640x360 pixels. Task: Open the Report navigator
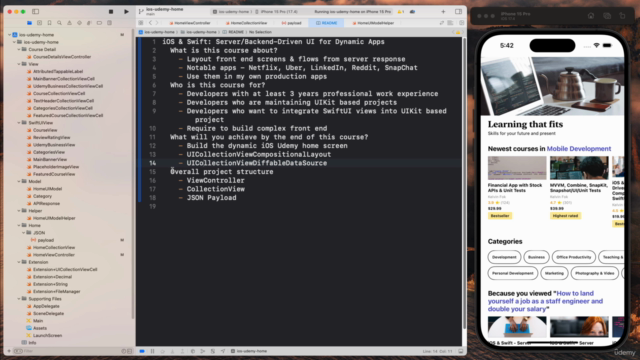[109, 23]
